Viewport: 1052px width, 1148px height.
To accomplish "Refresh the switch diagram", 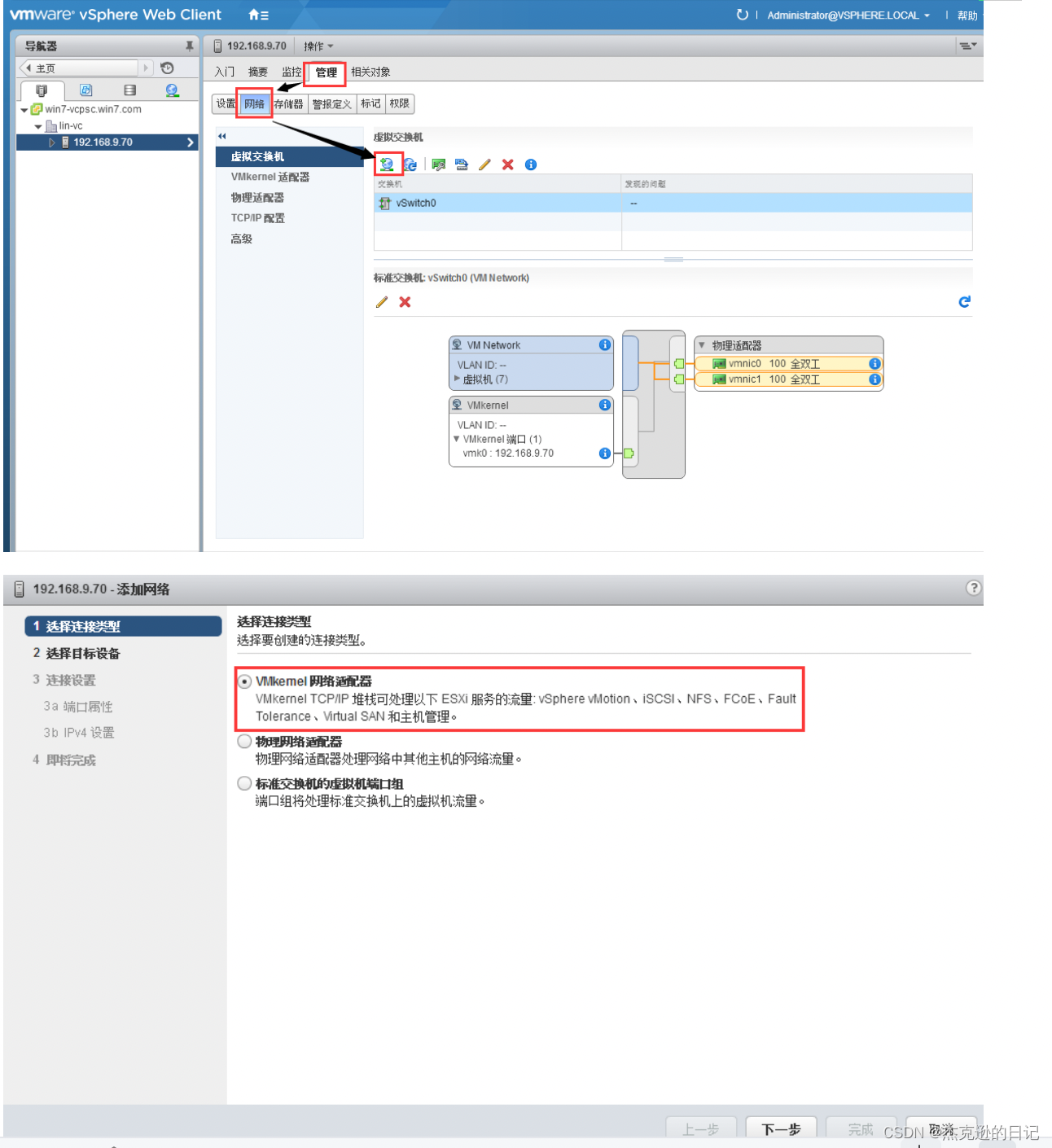I will click(x=965, y=302).
